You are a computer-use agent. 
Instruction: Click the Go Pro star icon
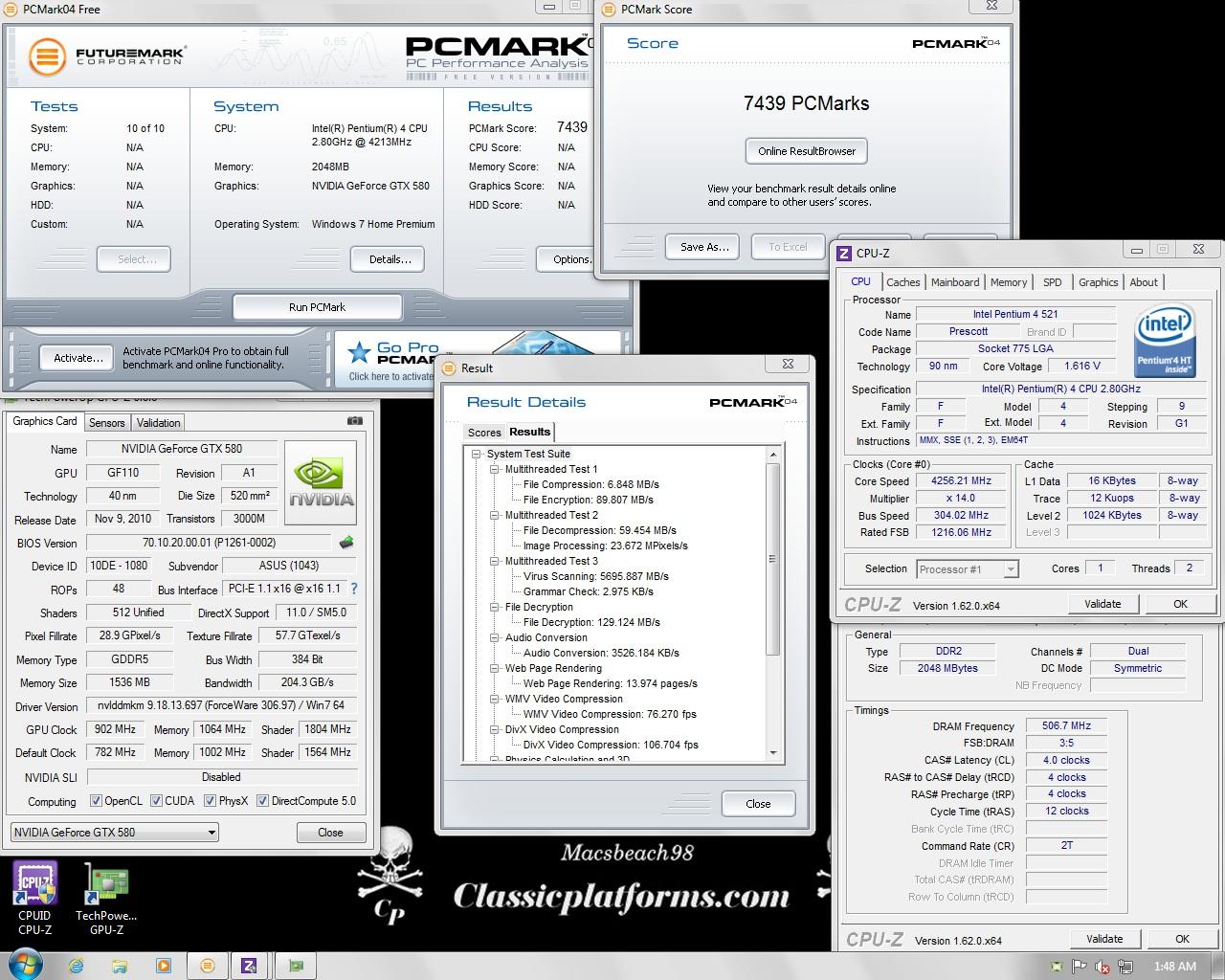(x=359, y=352)
